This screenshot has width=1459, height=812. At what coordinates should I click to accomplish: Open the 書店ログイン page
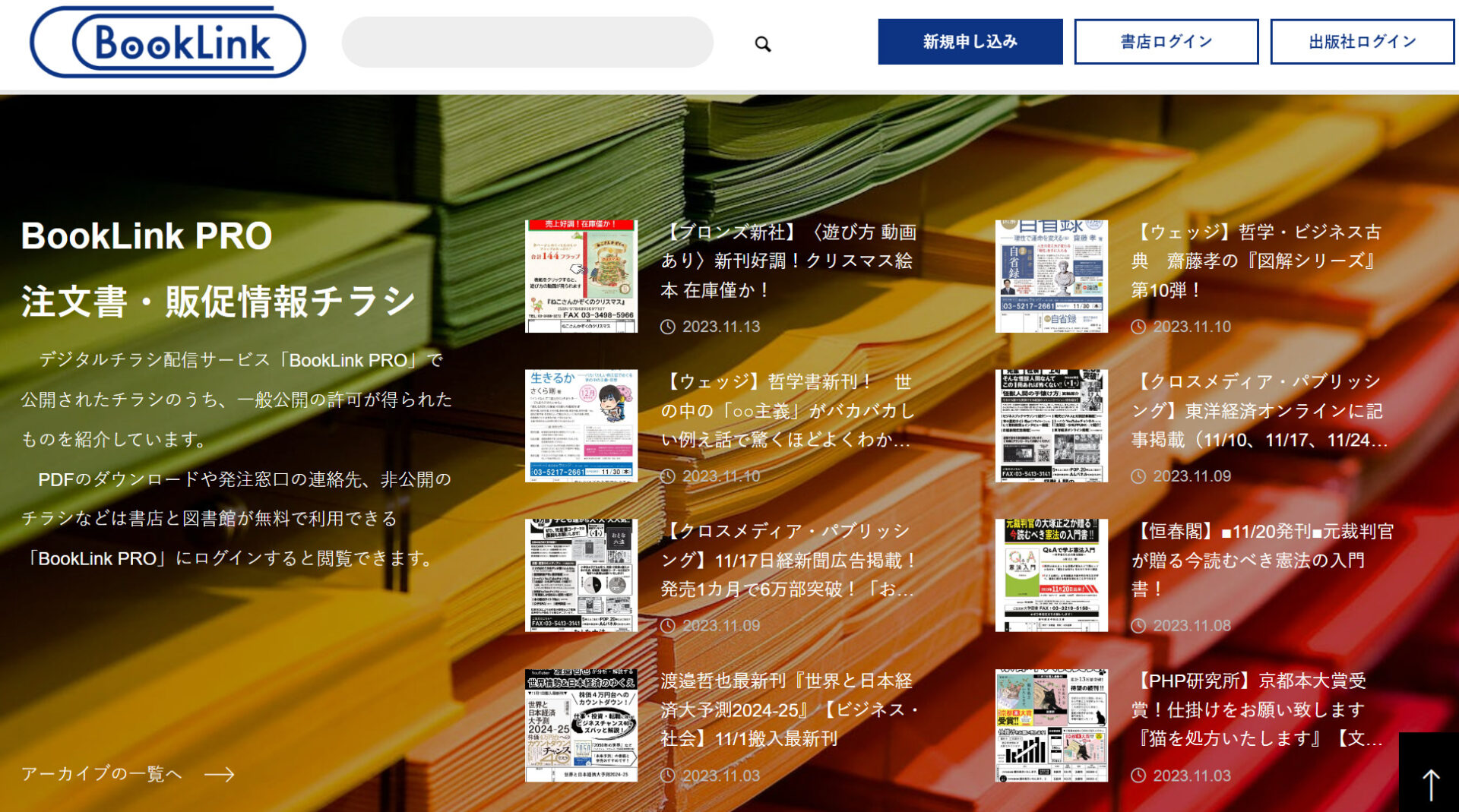(1166, 42)
